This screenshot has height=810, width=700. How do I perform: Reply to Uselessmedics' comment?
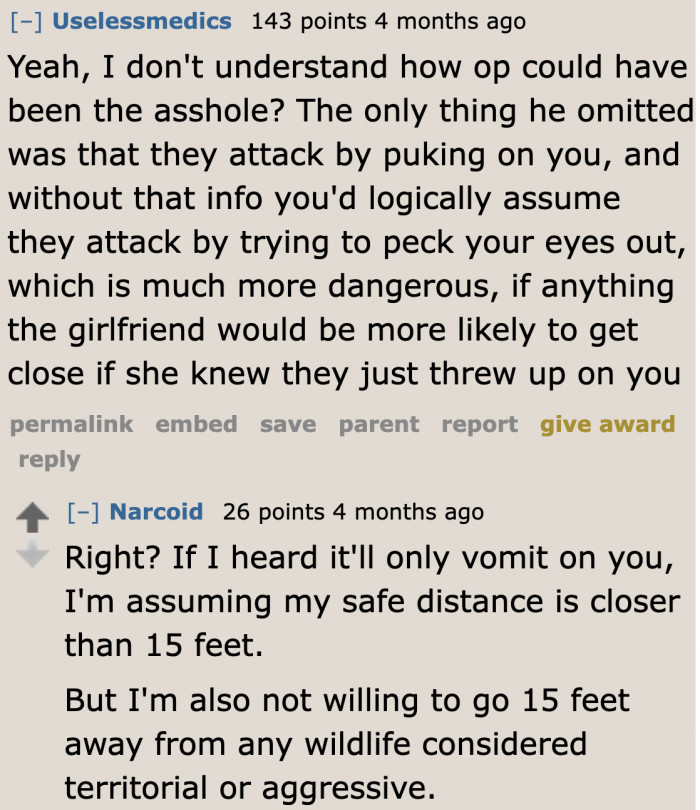tap(49, 459)
